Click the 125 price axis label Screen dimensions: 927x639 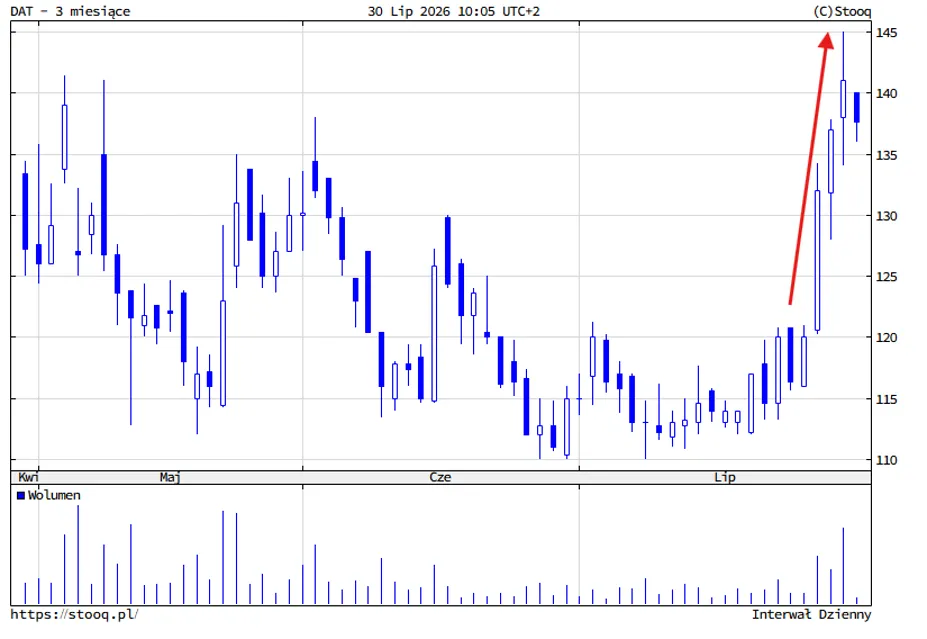tap(886, 277)
